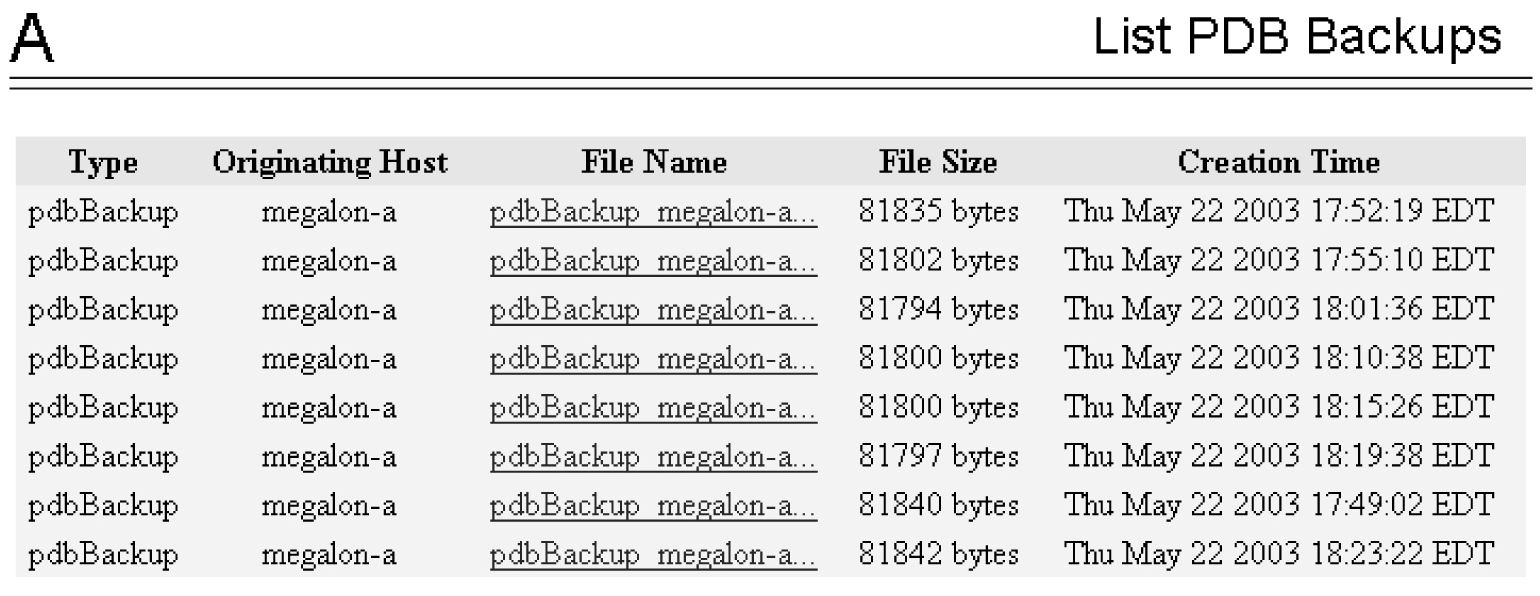This screenshot has width=1540, height=596.
Task: Select the 17:49:02 EDT creation time cell
Action: click(1278, 505)
